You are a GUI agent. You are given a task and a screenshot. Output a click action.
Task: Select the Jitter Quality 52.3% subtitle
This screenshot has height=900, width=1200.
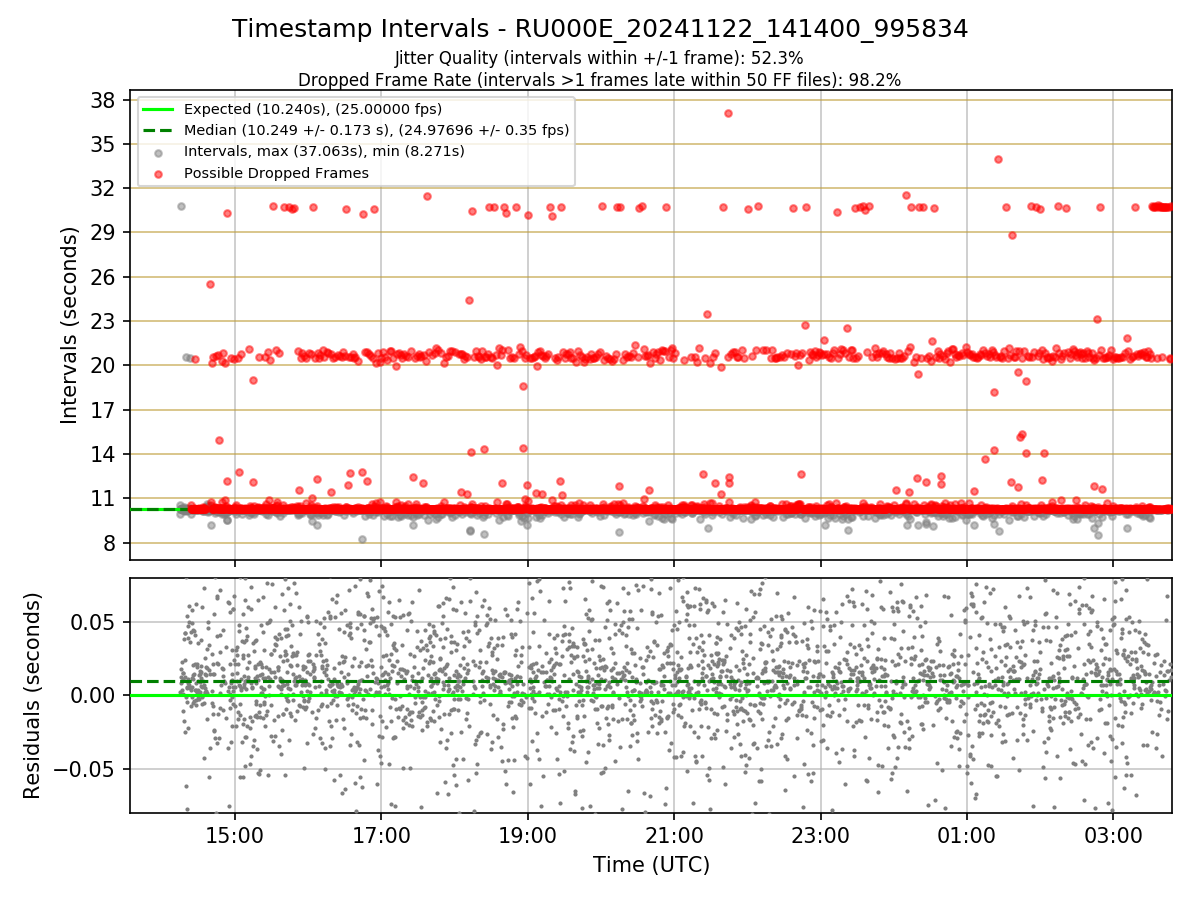click(x=600, y=58)
